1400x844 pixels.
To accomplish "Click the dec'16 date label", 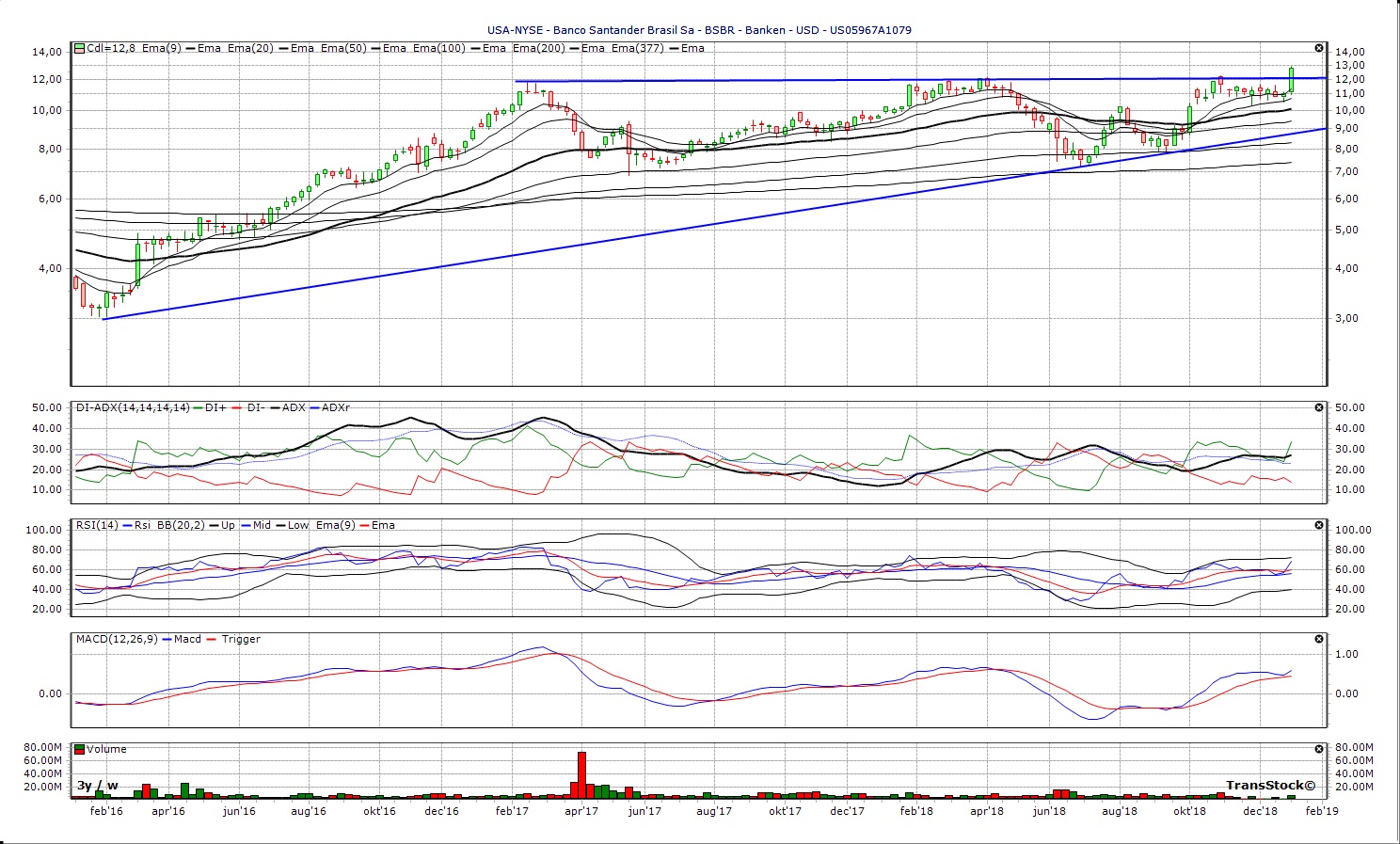I will (441, 811).
